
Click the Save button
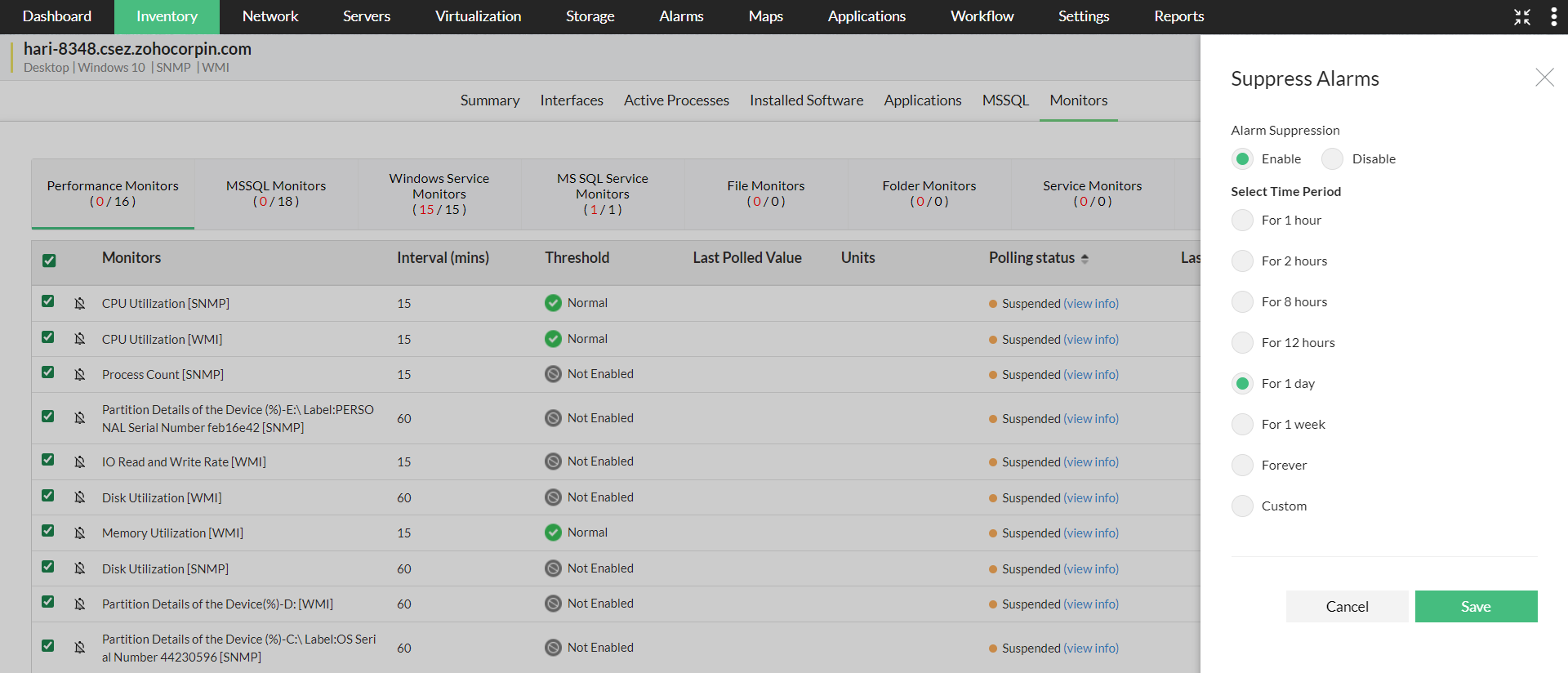tap(1476, 606)
